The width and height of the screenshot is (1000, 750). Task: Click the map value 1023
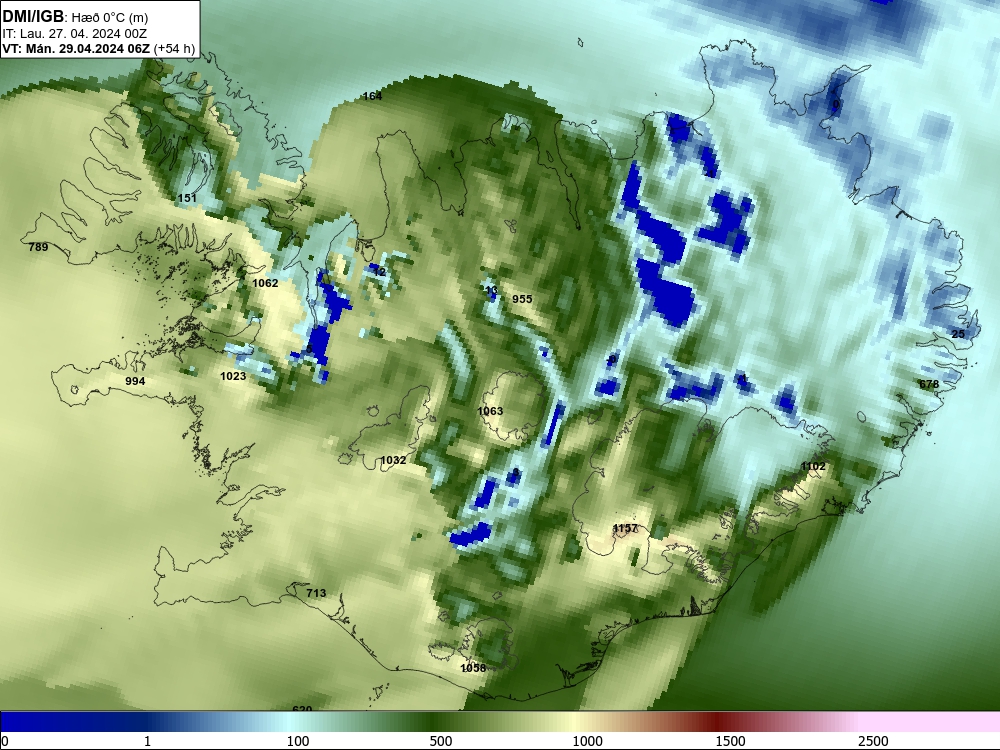pos(233,376)
